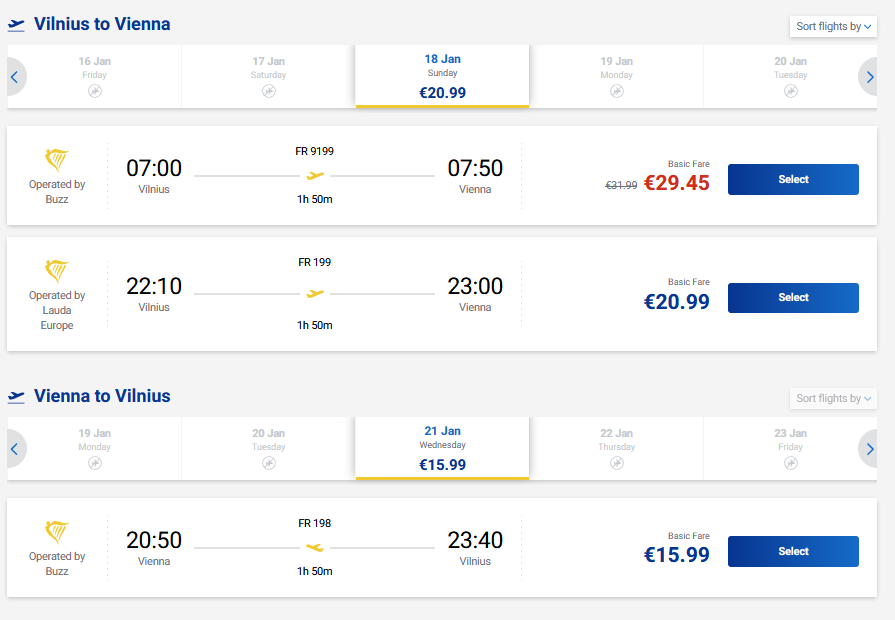Select the 07:00 Vilnius flight at €29.45

[793, 180]
